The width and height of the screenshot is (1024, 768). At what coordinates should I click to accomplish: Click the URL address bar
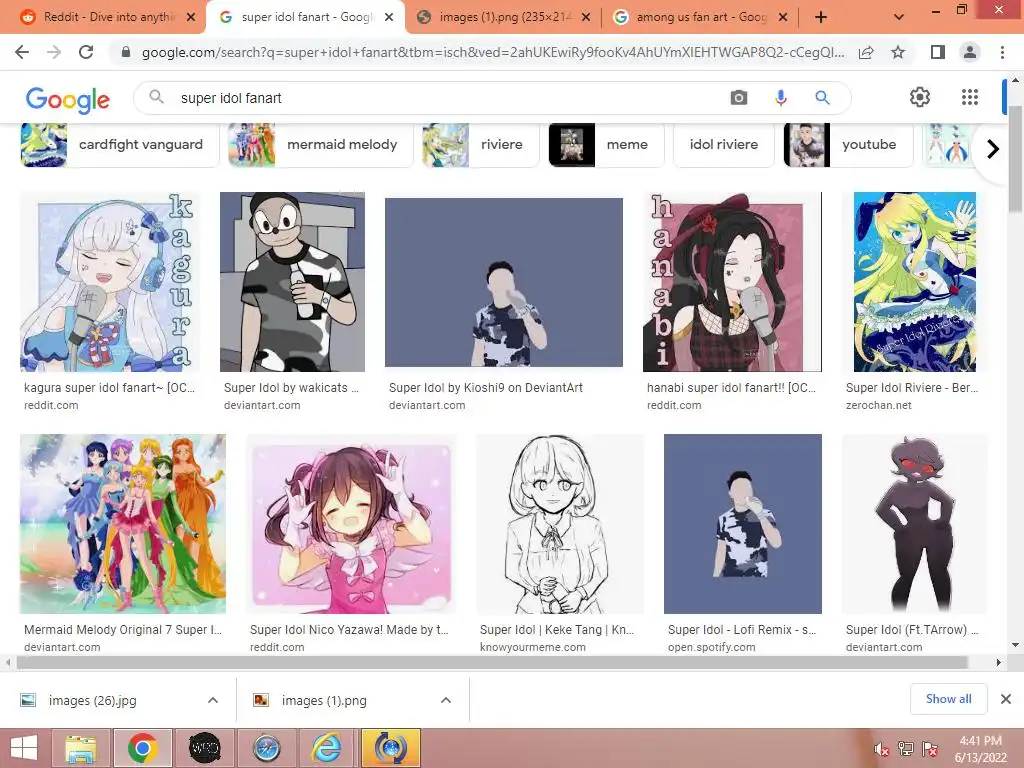coord(493,52)
